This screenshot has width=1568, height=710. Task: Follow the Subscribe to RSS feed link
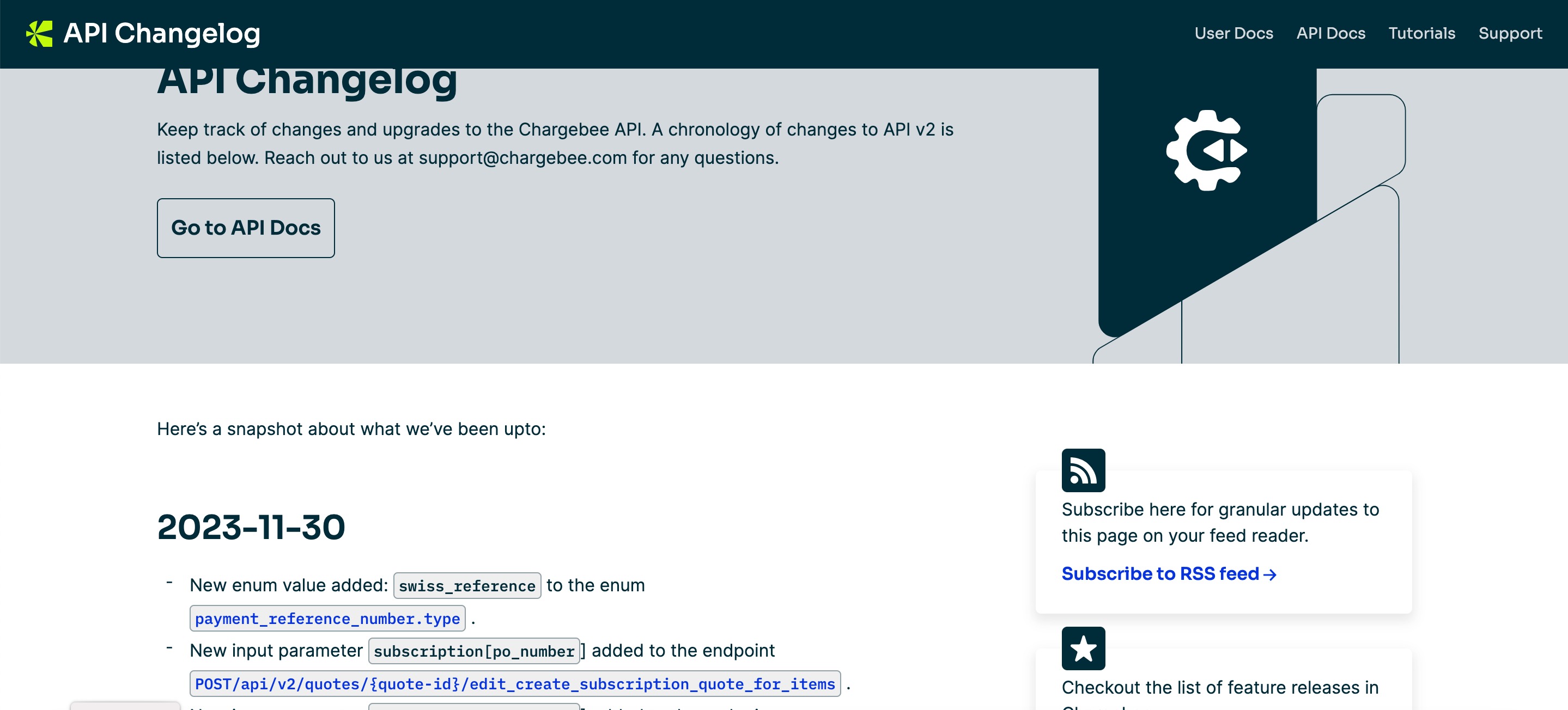click(x=1159, y=574)
